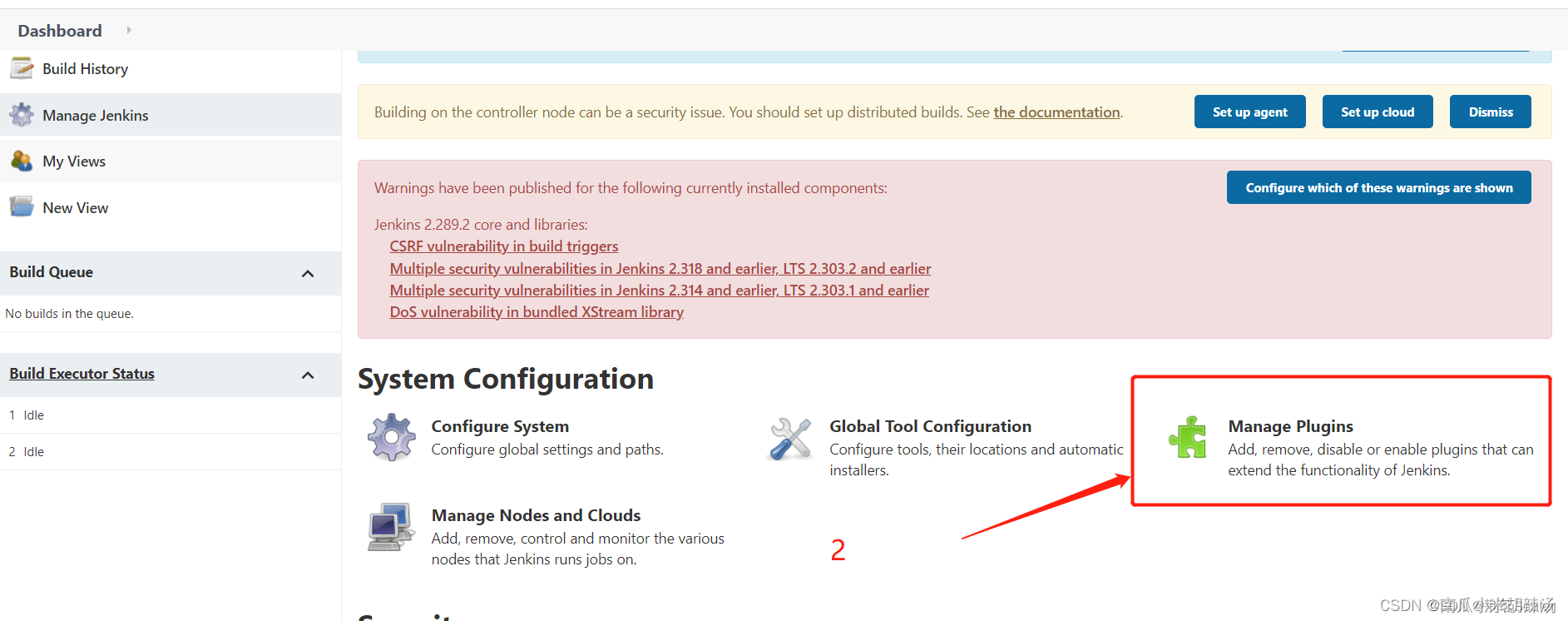
Task: Open Jenkins 2.314 security vulnerabilities link
Action: pos(660,291)
